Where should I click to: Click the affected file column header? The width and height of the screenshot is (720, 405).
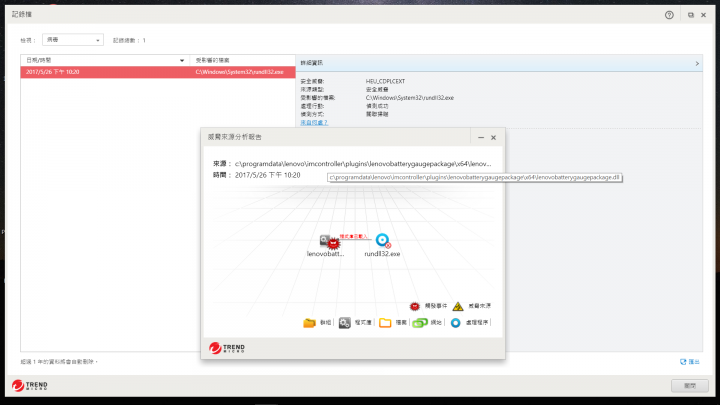[242, 60]
